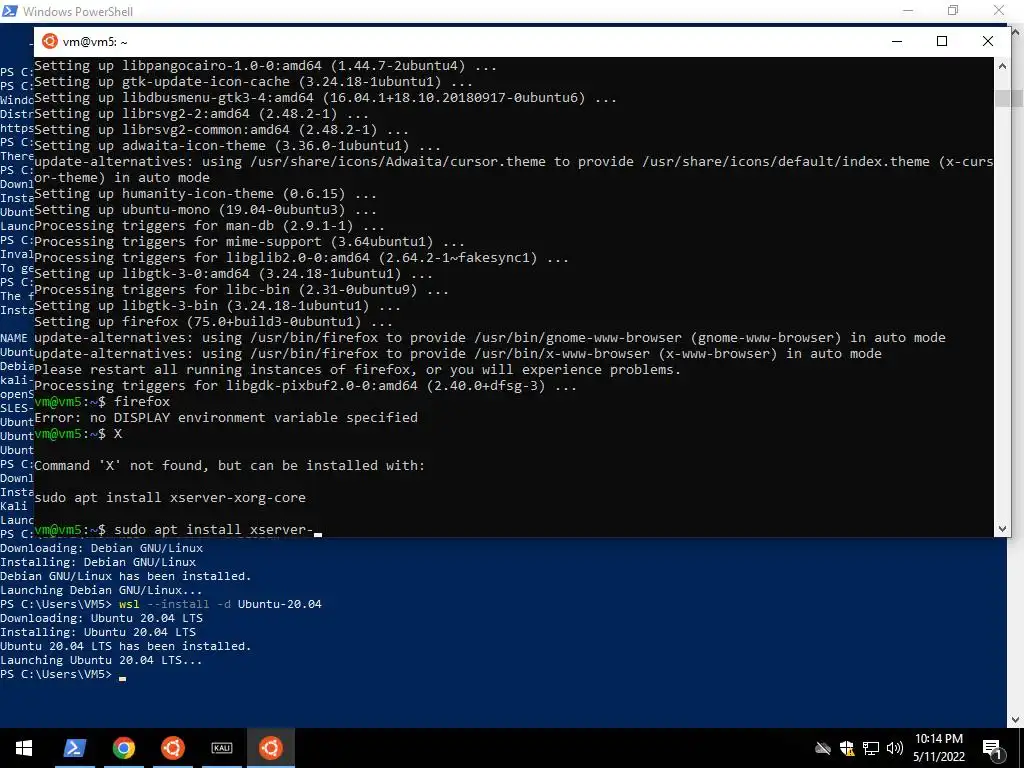Click the volume speaker tray icon
Image resolution: width=1024 pixels, height=768 pixels.
(x=895, y=748)
